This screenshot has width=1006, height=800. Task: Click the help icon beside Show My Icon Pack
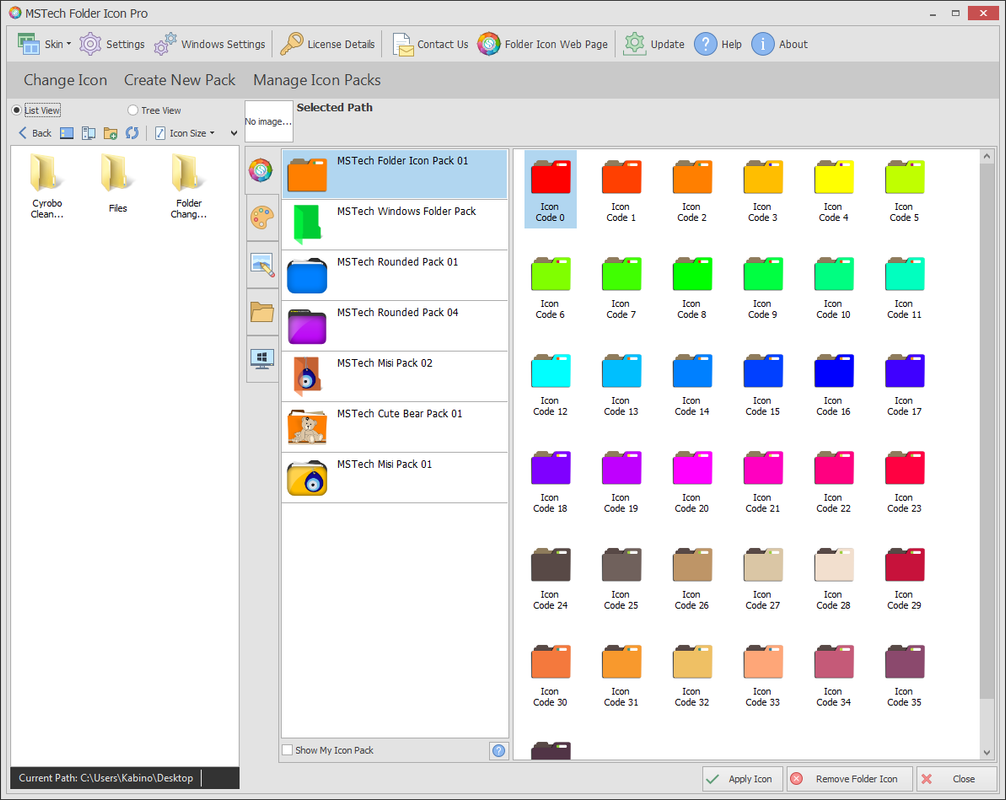pyautogui.click(x=499, y=751)
